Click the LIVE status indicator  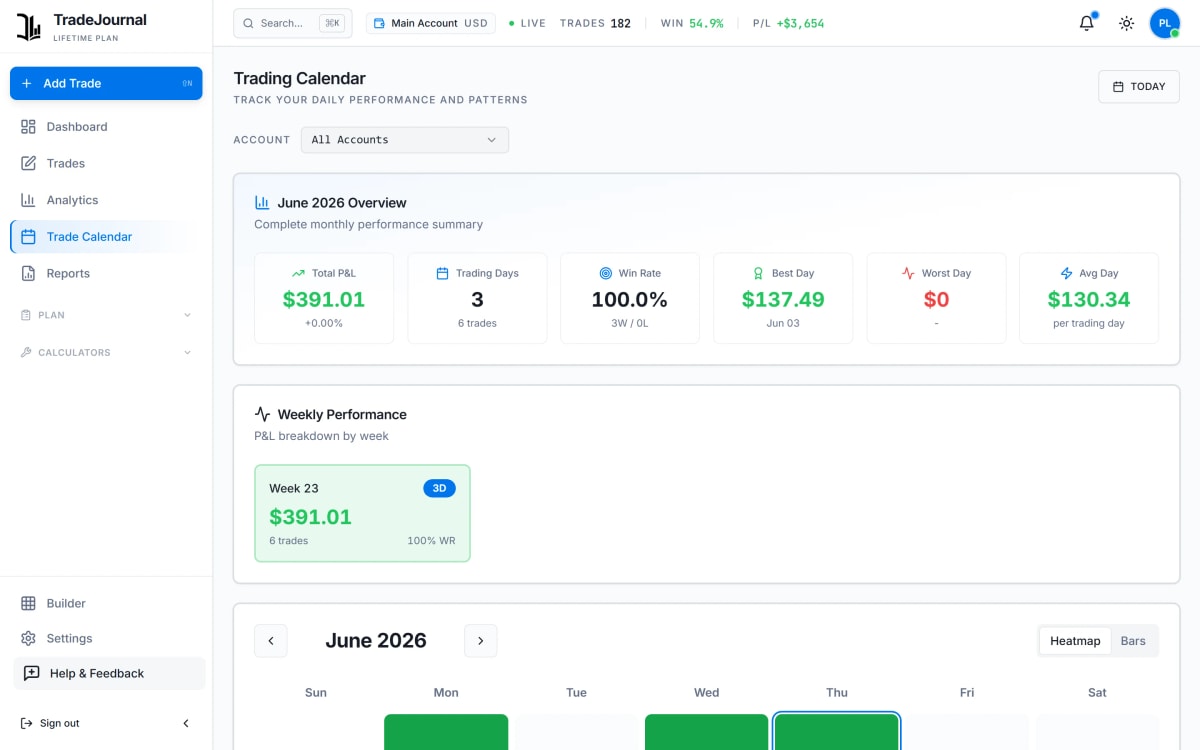527,23
